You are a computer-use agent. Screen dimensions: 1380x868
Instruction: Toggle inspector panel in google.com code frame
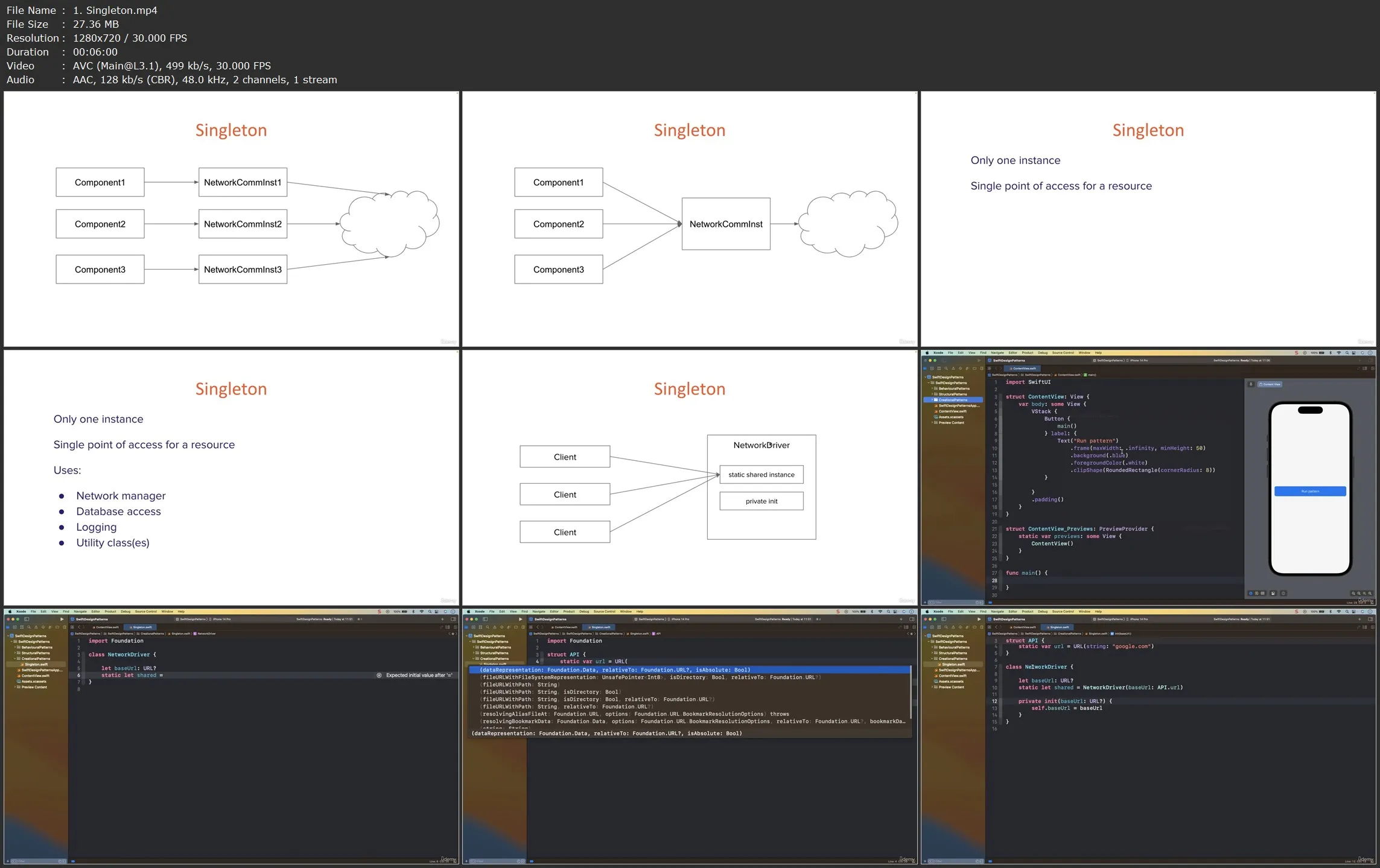tap(1370, 619)
